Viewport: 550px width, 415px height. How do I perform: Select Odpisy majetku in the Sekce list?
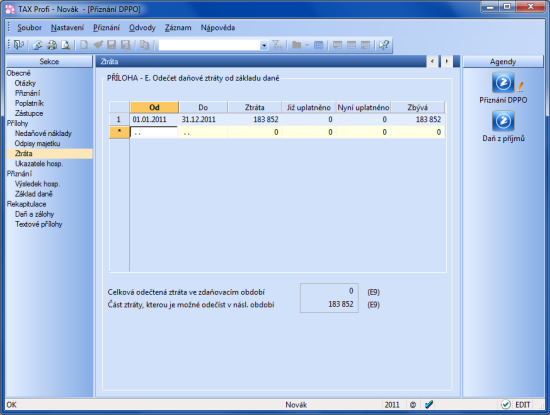coord(37,143)
